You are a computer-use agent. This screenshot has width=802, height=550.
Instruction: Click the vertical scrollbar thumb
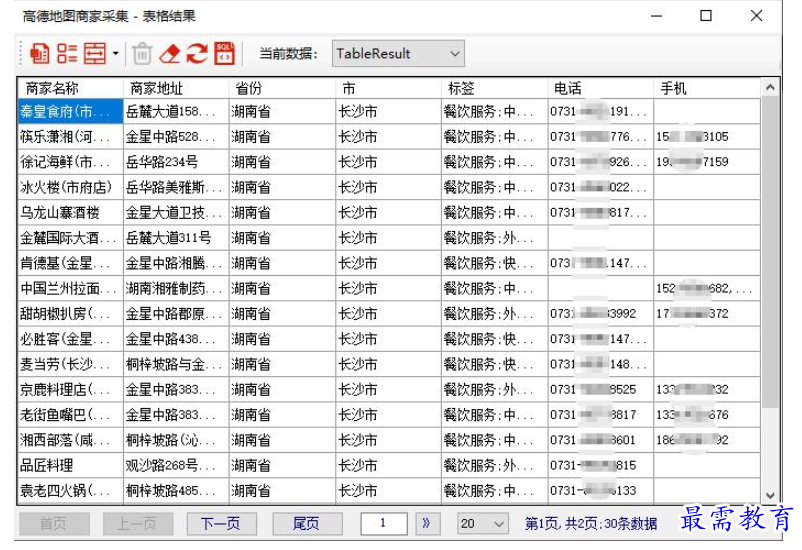click(770, 253)
